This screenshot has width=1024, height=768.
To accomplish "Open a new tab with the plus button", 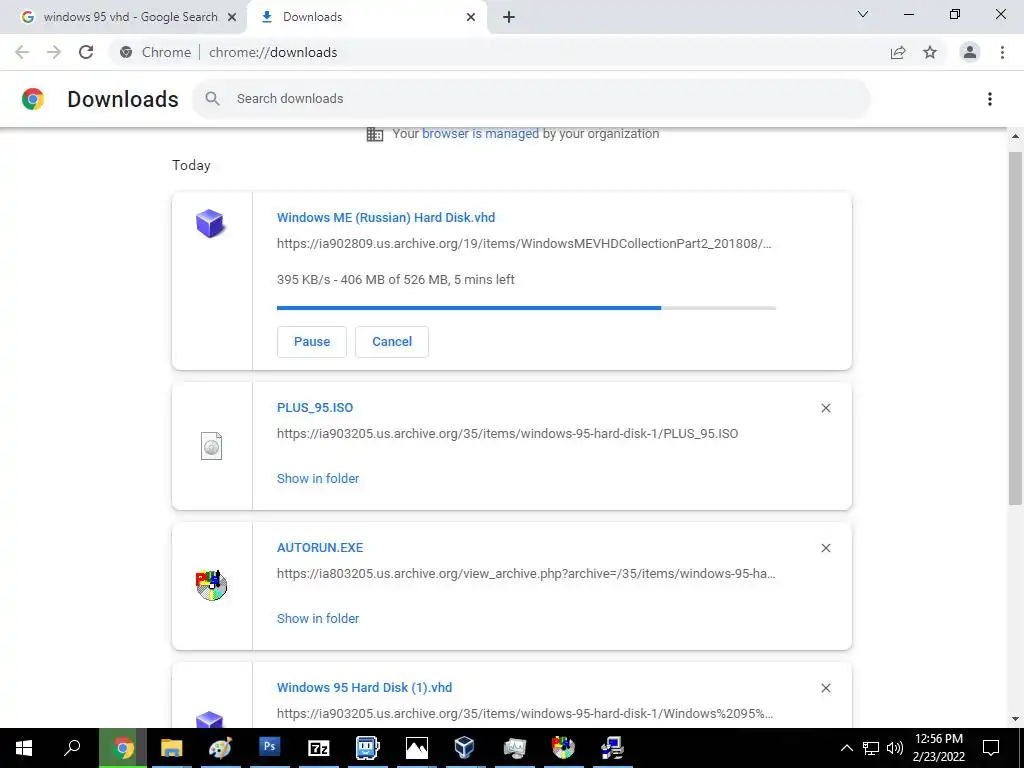I will click(509, 17).
